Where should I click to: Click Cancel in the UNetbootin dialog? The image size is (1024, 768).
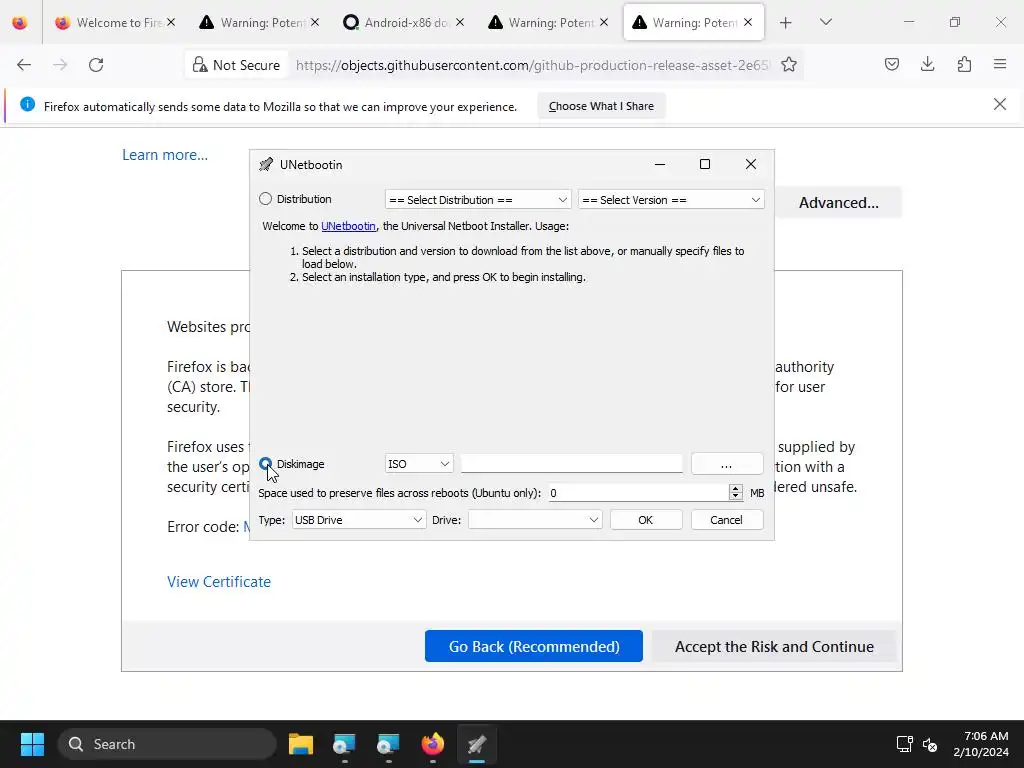726,520
